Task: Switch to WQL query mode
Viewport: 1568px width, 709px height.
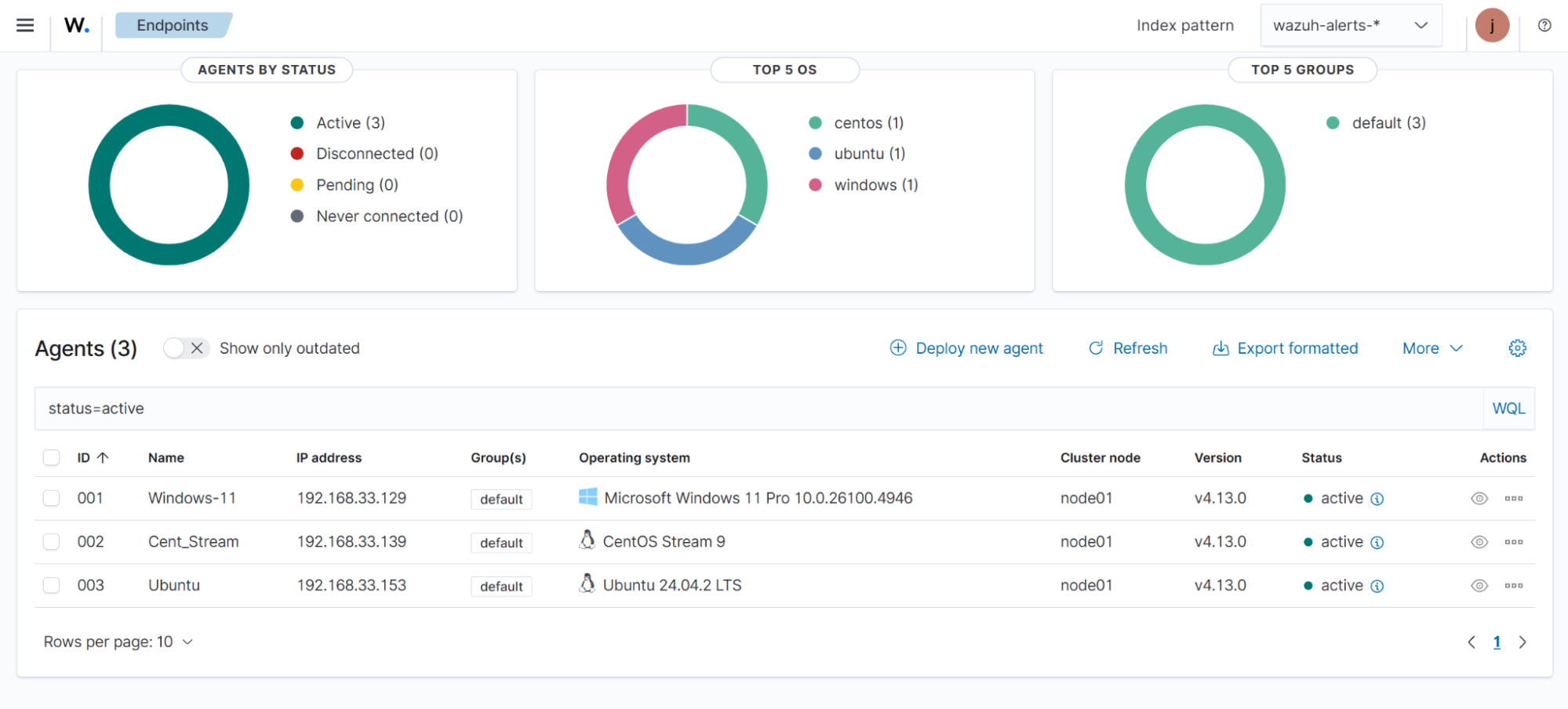Action: [1508, 408]
